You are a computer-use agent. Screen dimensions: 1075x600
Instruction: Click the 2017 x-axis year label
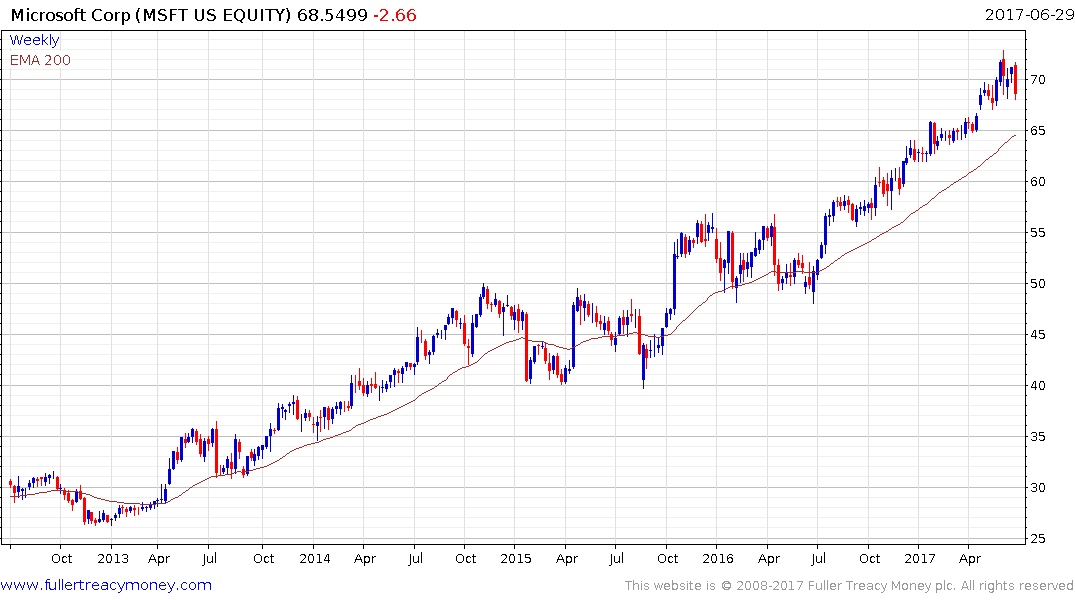click(x=919, y=558)
